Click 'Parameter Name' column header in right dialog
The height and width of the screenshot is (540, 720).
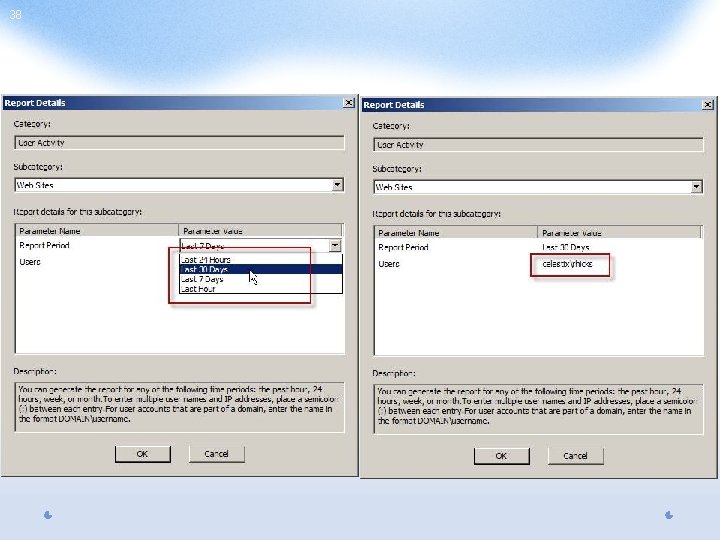(x=456, y=232)
